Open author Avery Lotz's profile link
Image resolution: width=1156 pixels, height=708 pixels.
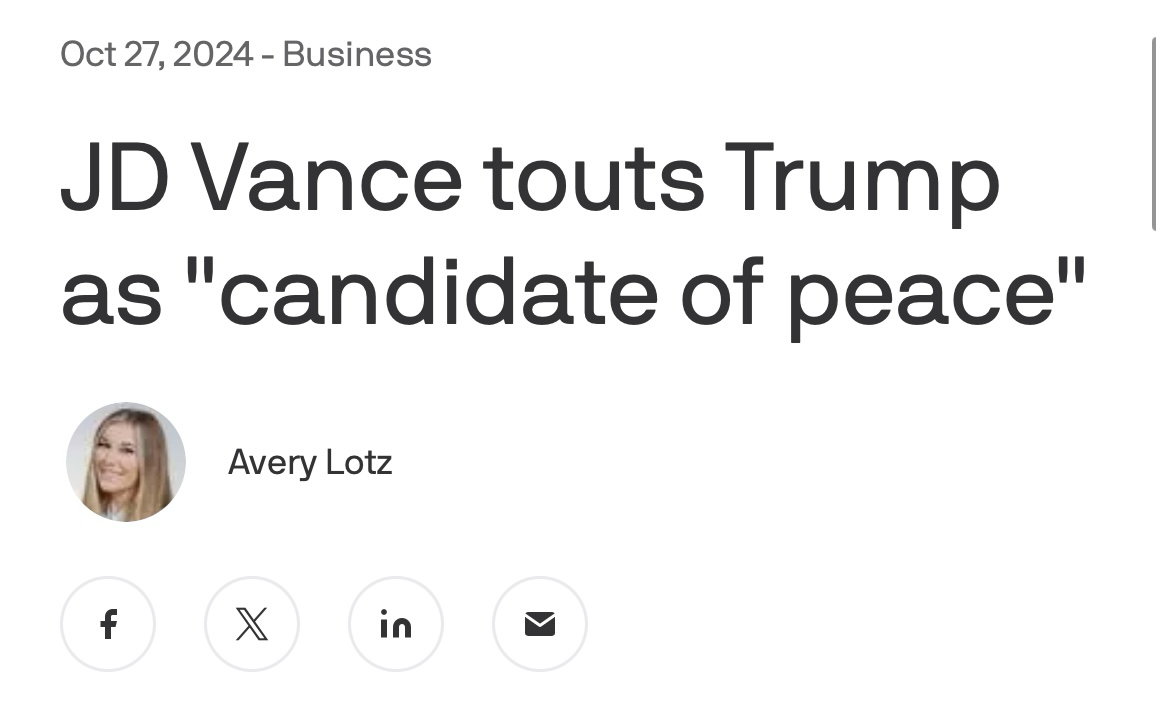tap(310, 462)
